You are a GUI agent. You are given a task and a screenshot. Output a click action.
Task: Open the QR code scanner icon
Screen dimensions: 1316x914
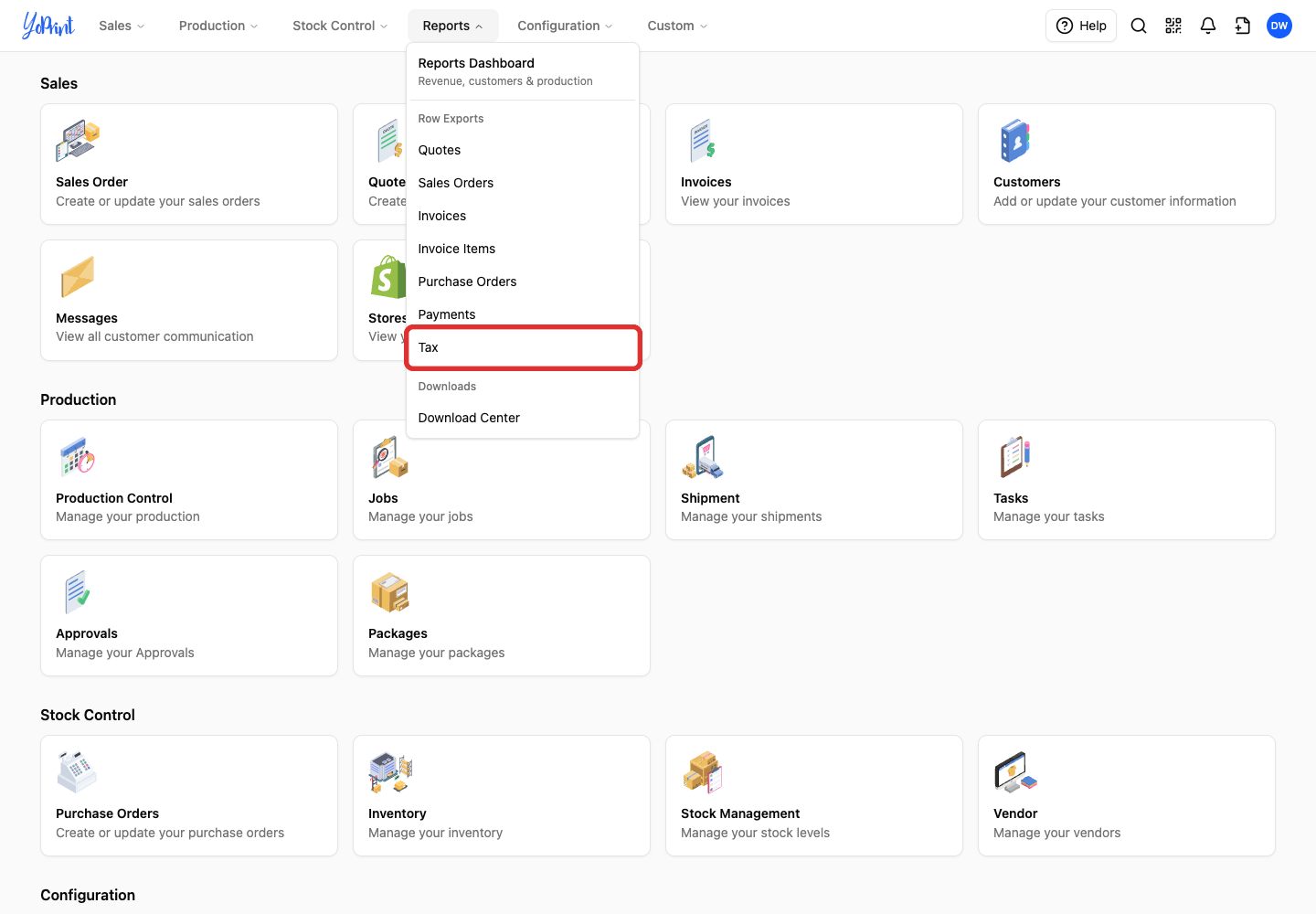point(1173,26)
